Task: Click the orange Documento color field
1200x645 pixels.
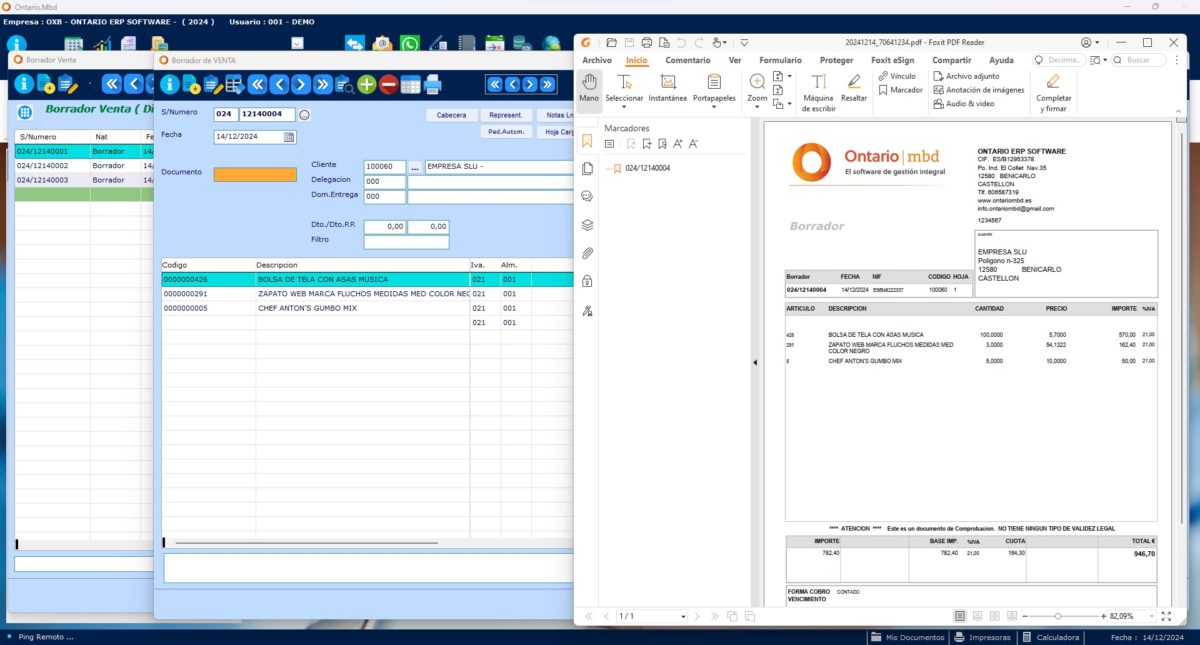Action: [255, 174]
